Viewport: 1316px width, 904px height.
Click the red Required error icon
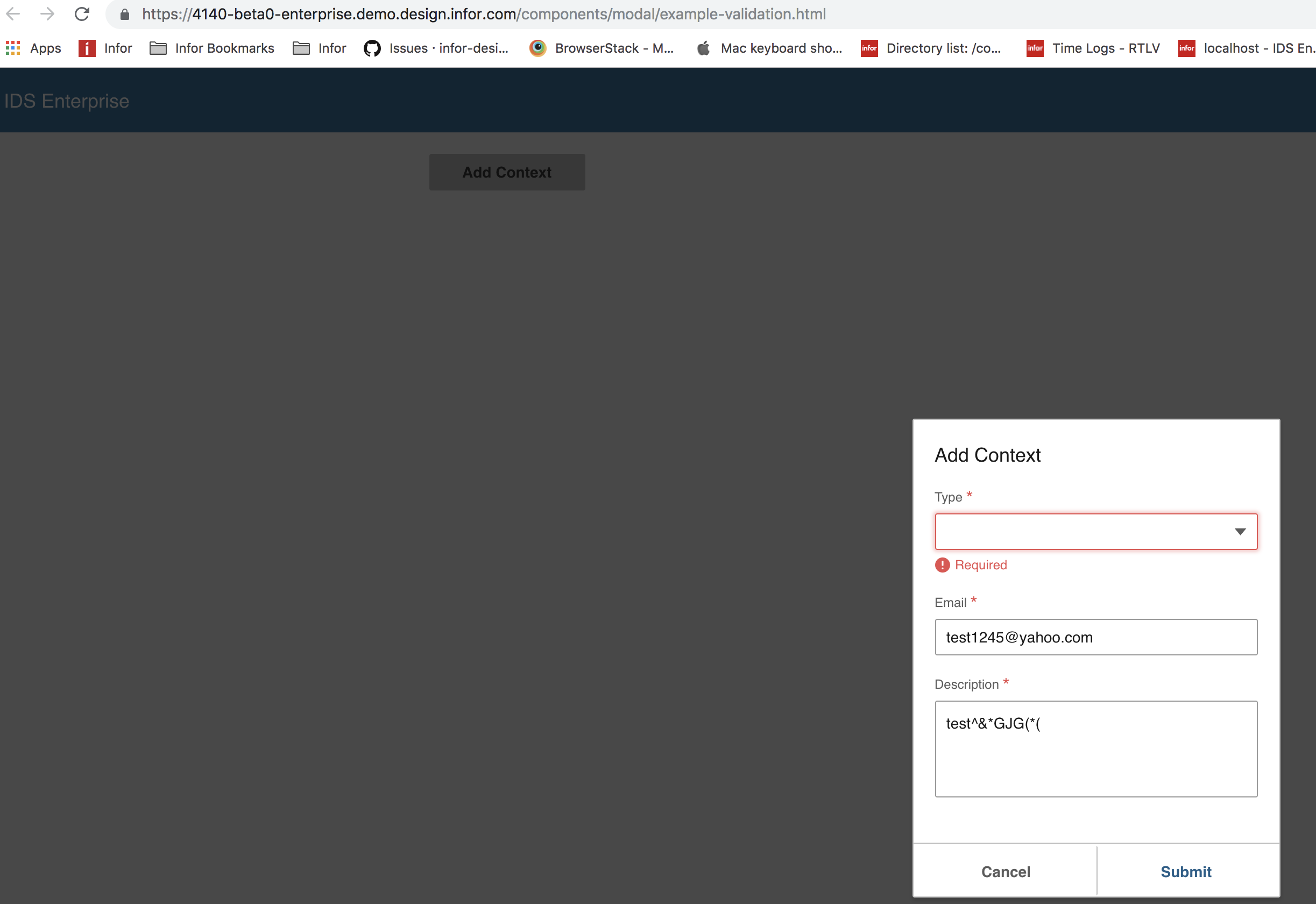coord(942,564)
